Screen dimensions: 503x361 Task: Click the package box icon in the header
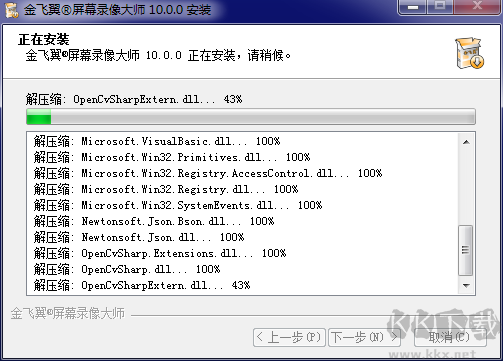tap(470, 53)
